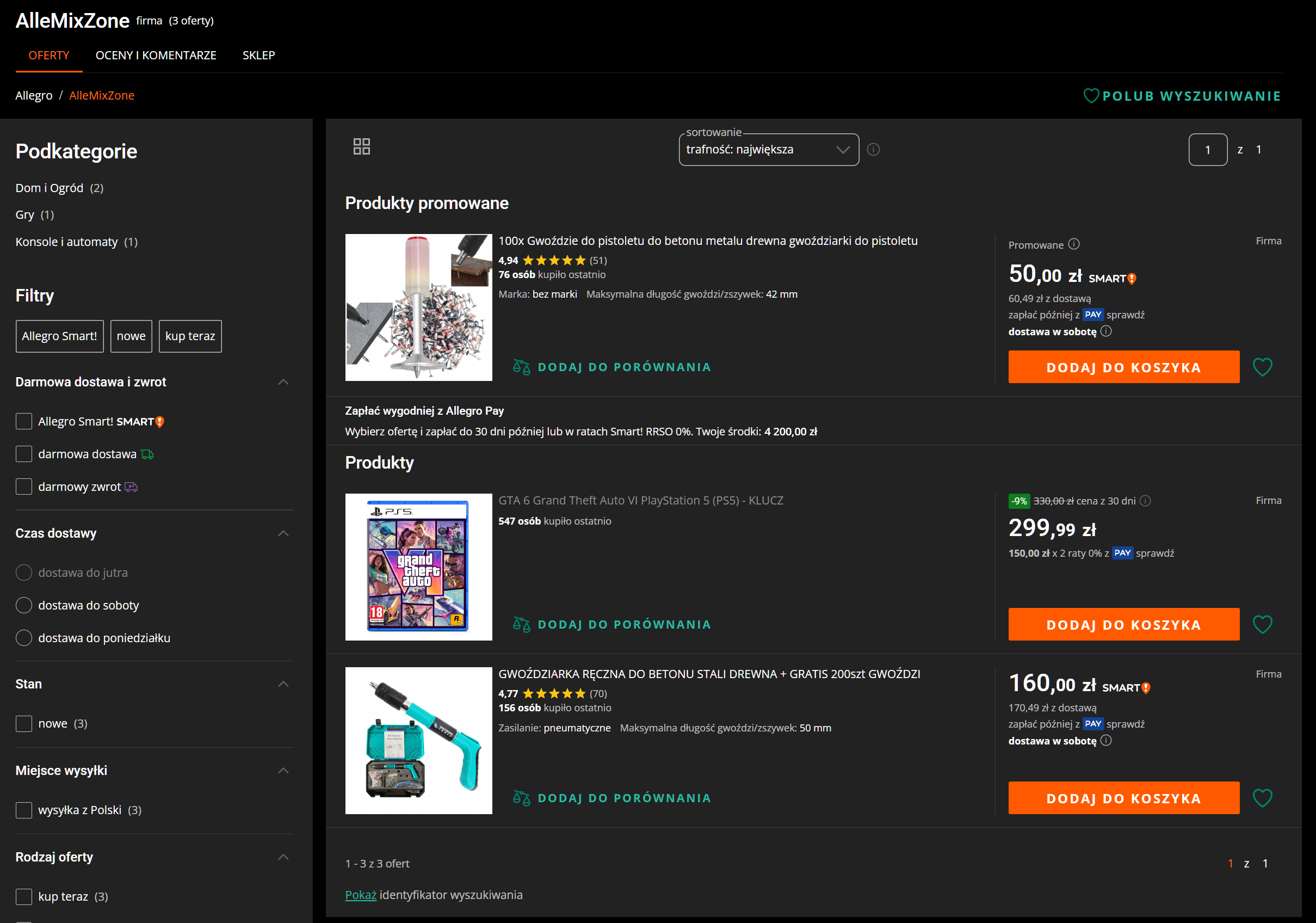
Task: Click the SMART badge beside the 50,00 zł price
Action: point(1113,279)
